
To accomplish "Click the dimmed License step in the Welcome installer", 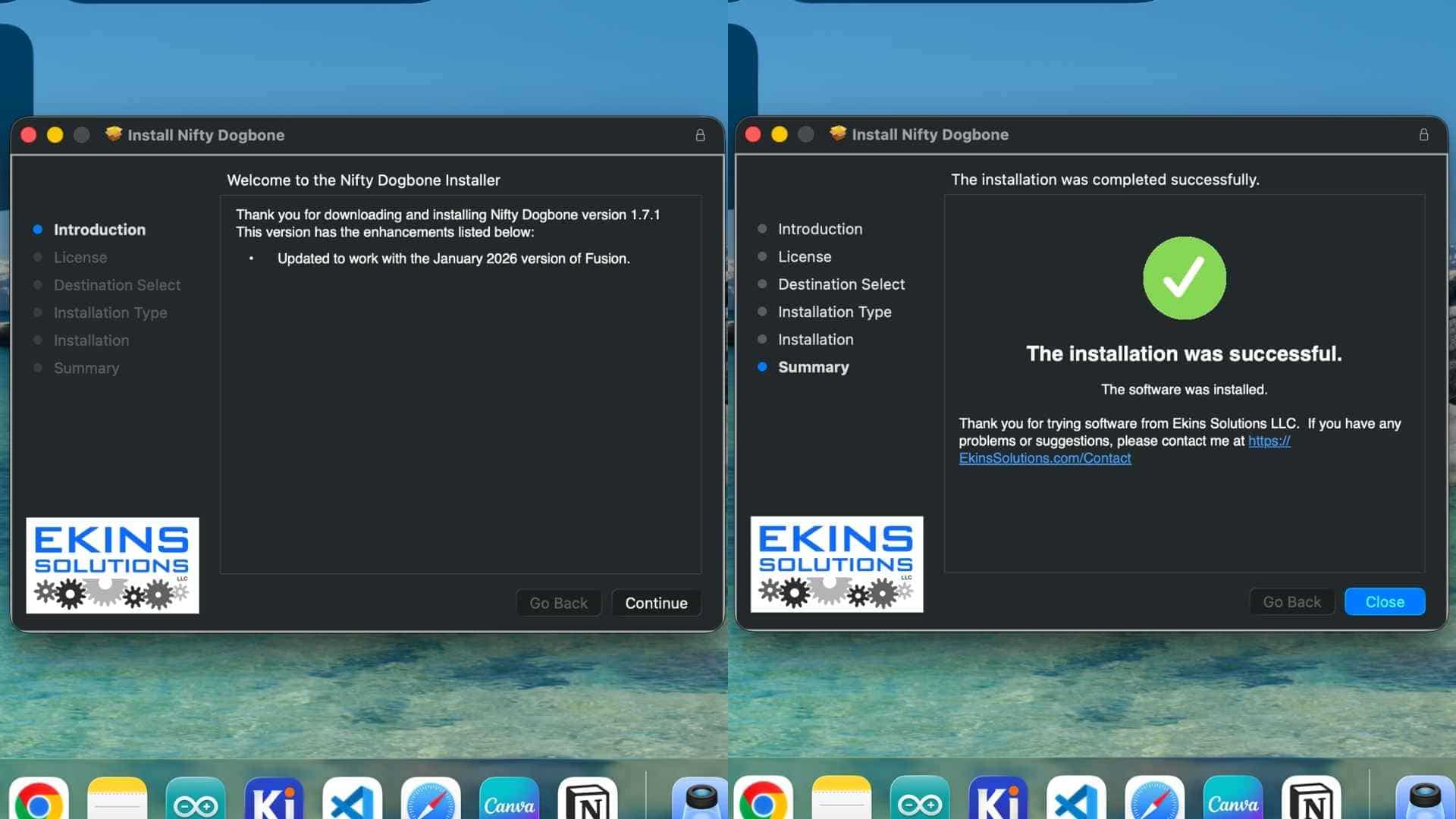I will [80, 257].
